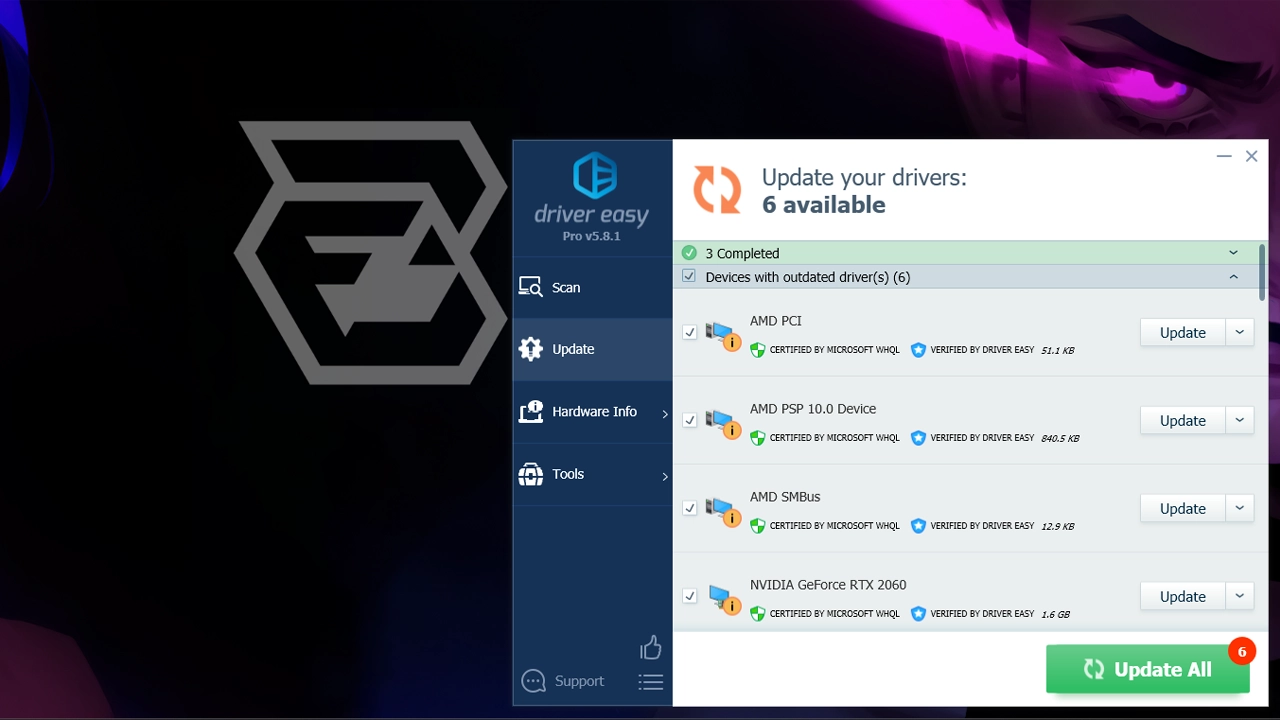The width and height of the screenshot is (1280, 720).
Task: Click the AMD PSP 10.0 Device icon
Action: 722,423
